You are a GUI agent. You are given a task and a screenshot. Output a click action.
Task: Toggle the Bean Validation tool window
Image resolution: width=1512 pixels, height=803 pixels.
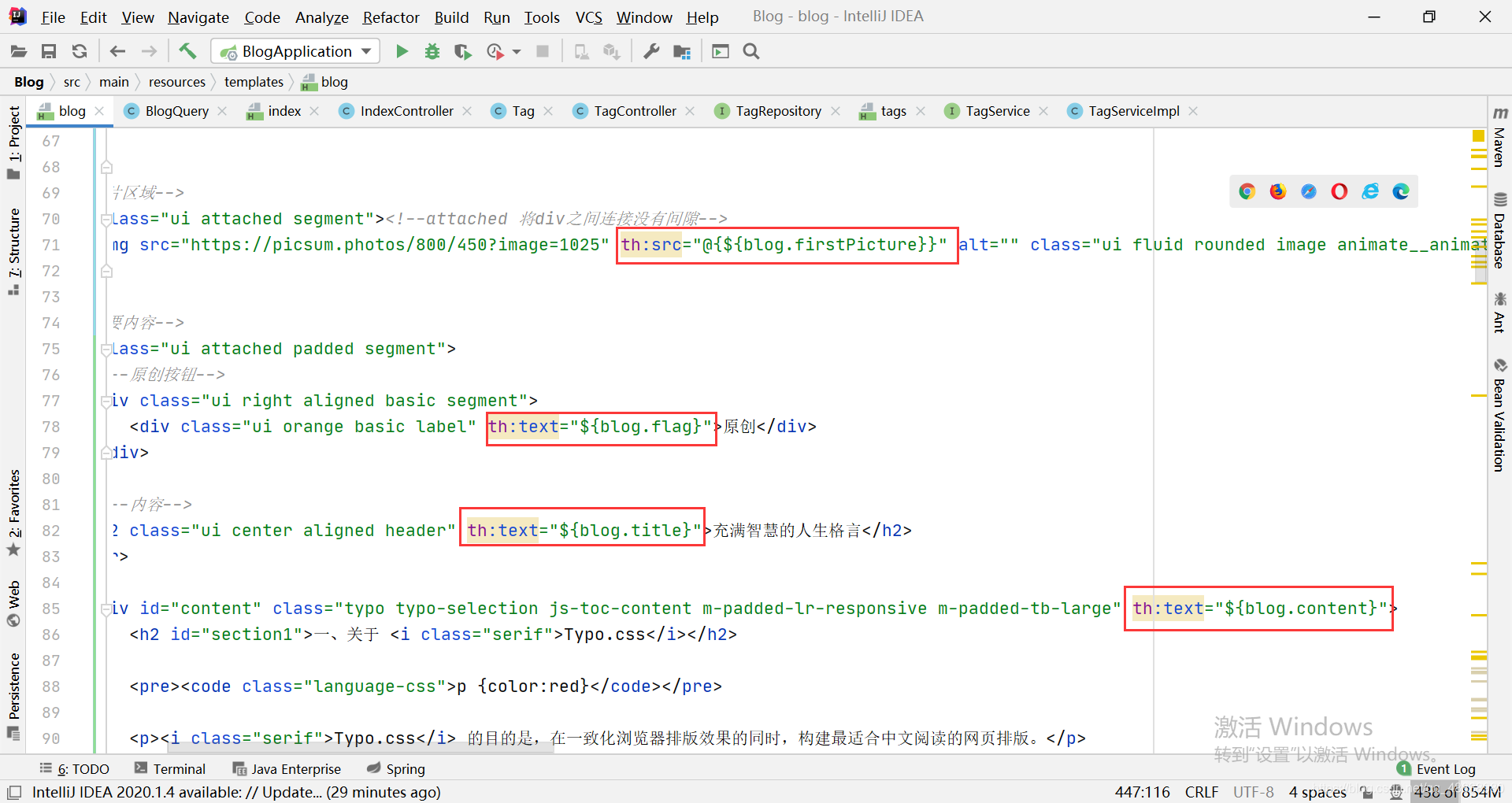tap(1499, 415)
